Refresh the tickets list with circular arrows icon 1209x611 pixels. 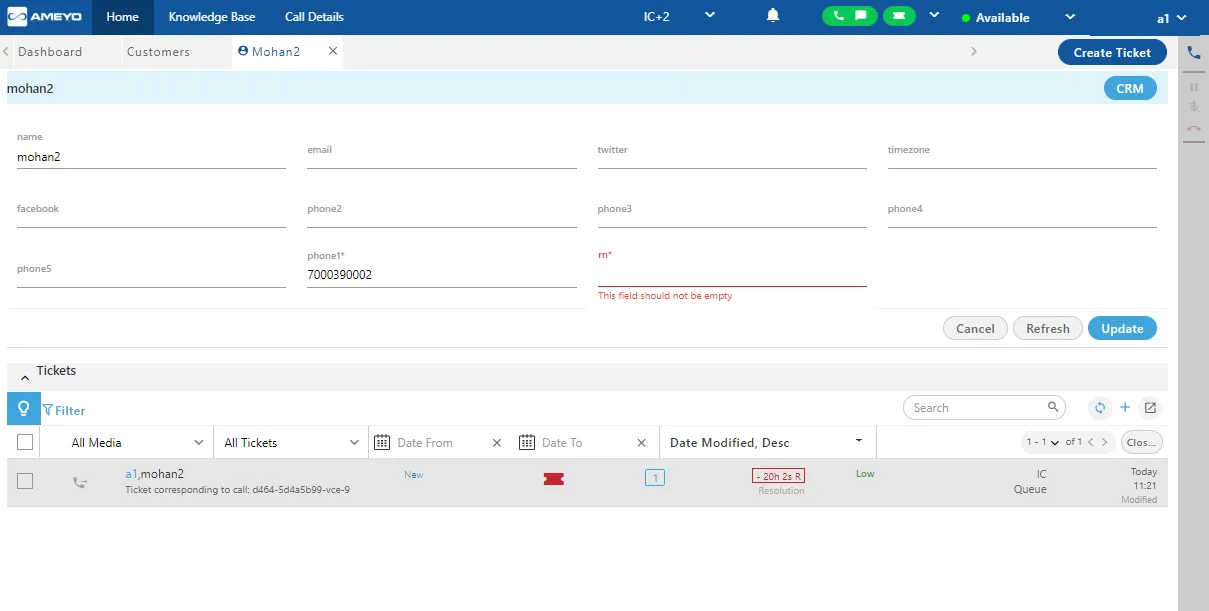tap(1099, 408)
